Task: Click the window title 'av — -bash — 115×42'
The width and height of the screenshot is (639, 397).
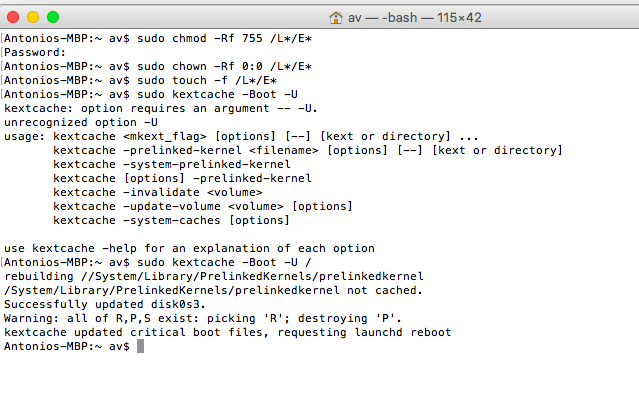Action: [x=414, y=18]
